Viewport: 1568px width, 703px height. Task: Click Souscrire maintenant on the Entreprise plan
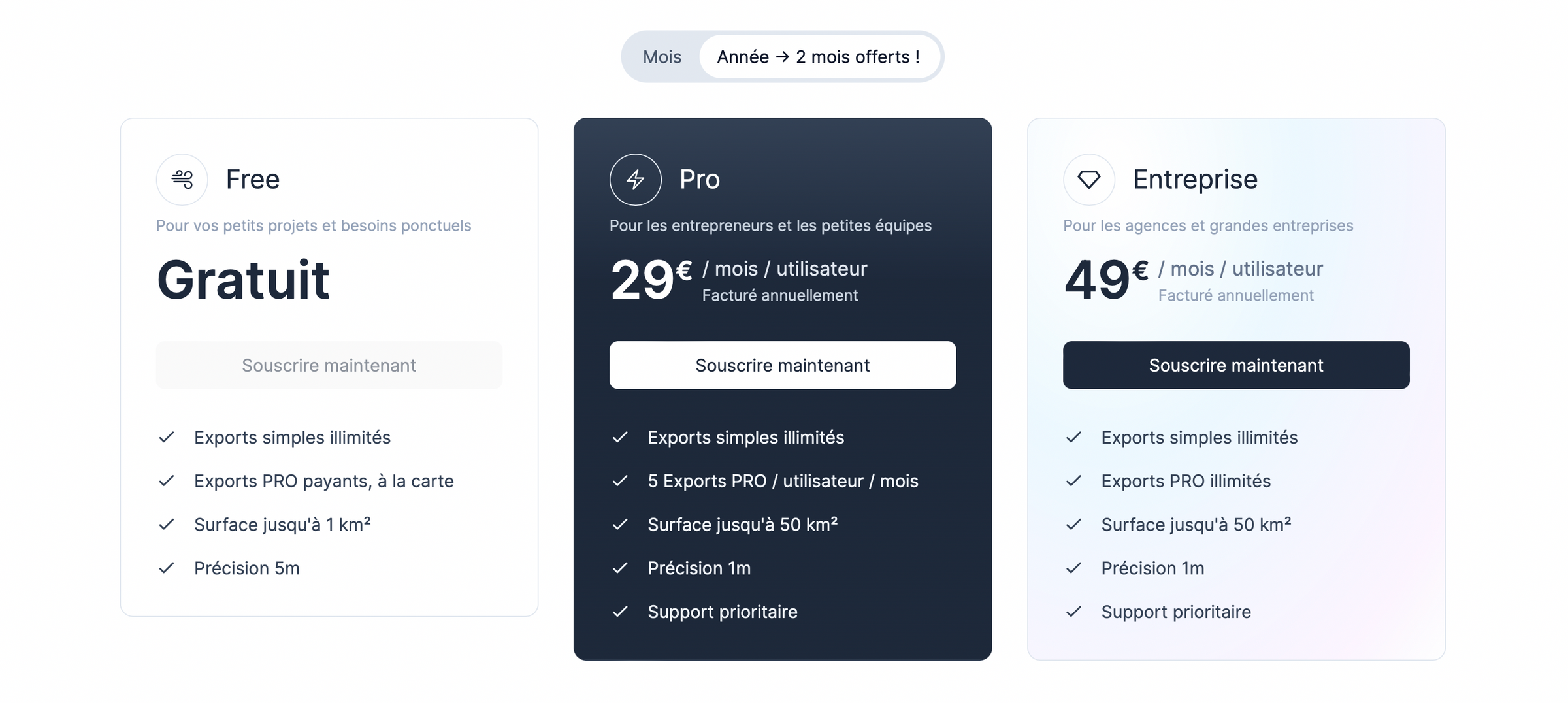click(x=1236, y=365)
